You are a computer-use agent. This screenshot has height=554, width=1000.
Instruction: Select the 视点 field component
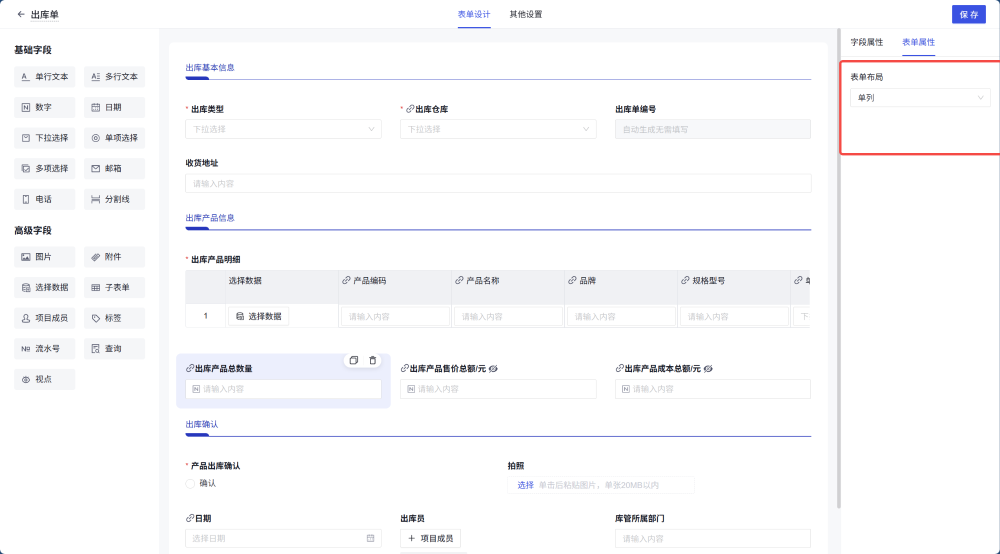pyautogui.click(x=45, y=380)
